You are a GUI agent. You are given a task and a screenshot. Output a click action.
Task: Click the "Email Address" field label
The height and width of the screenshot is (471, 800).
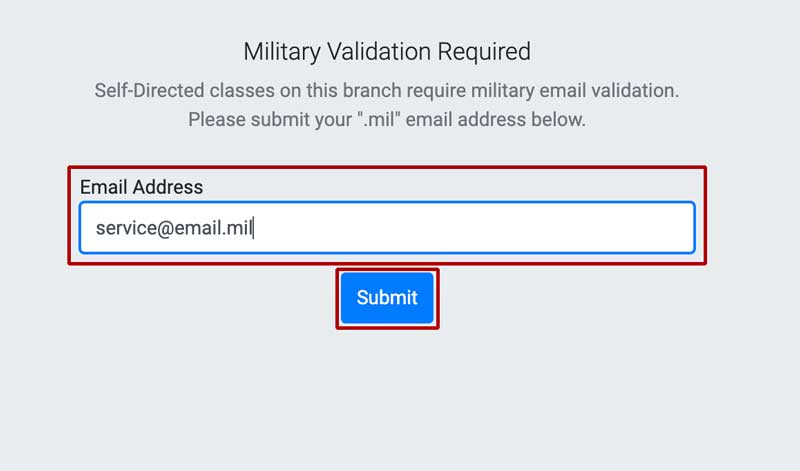coord(141,187)
